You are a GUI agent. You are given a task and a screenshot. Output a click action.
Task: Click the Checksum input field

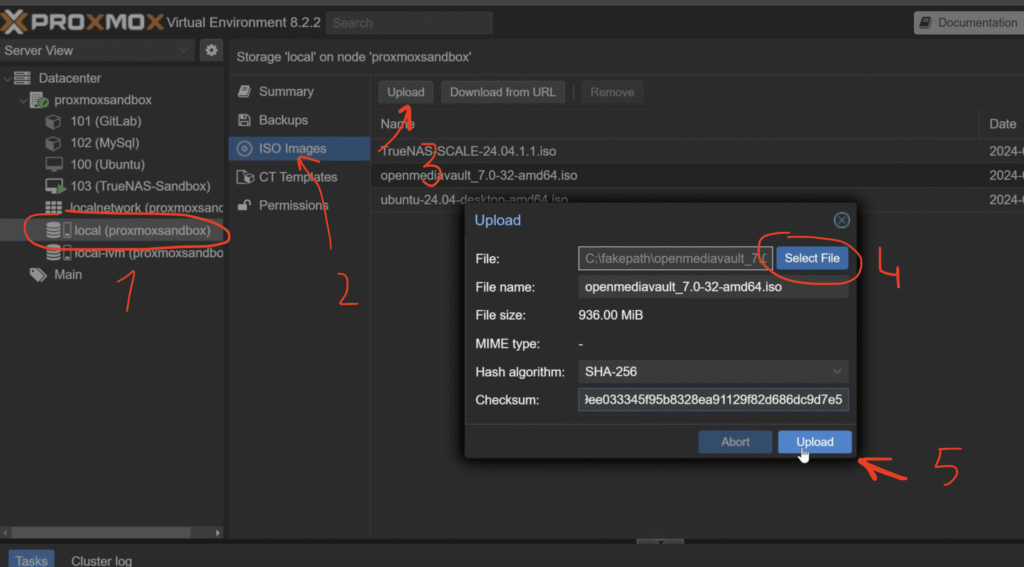713,400
